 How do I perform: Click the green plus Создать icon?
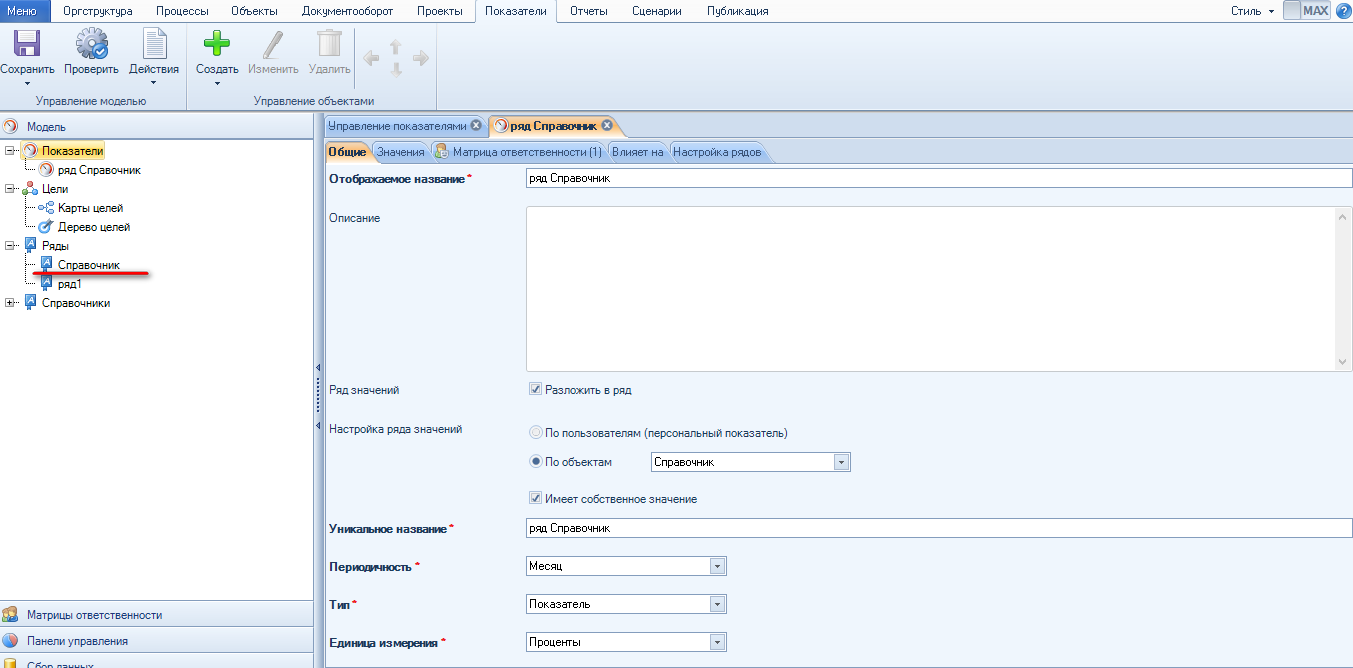tap(216, 45)
